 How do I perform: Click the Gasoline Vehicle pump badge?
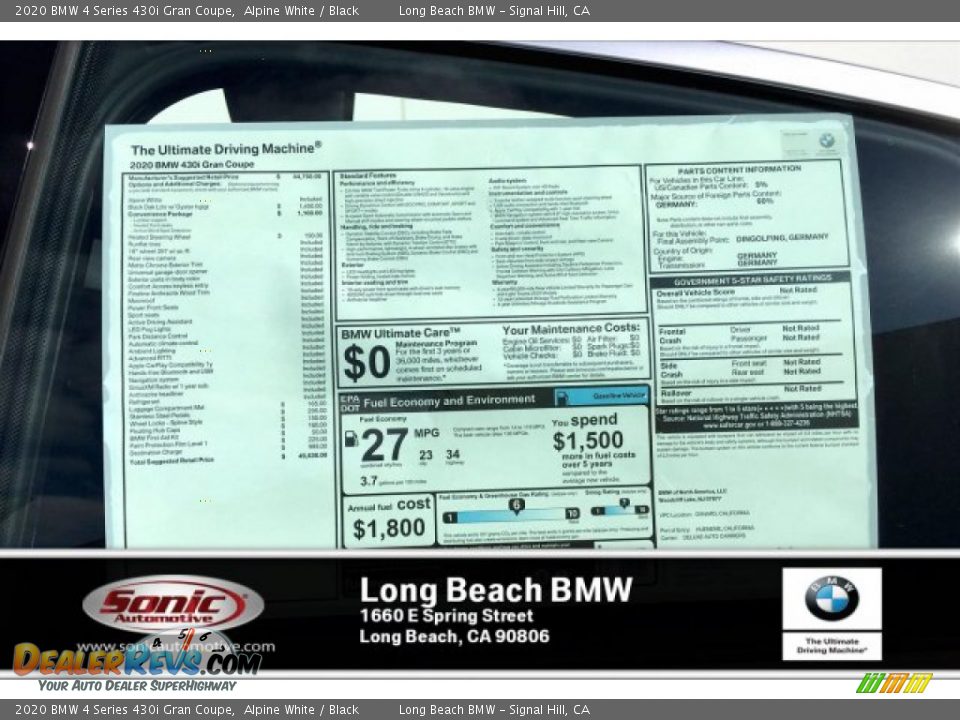(601, 396)
